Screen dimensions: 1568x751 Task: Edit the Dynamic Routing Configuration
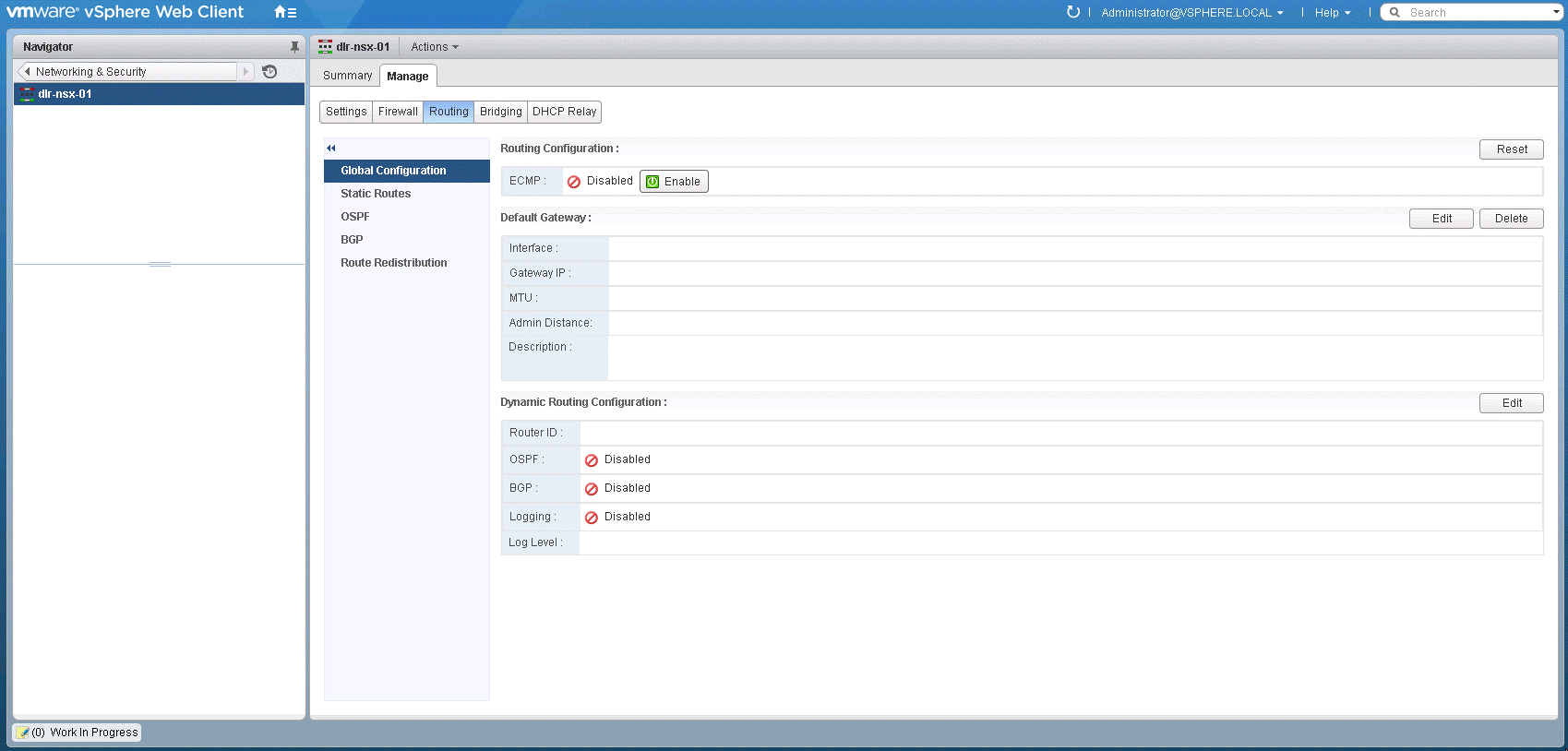[1511, 403]
